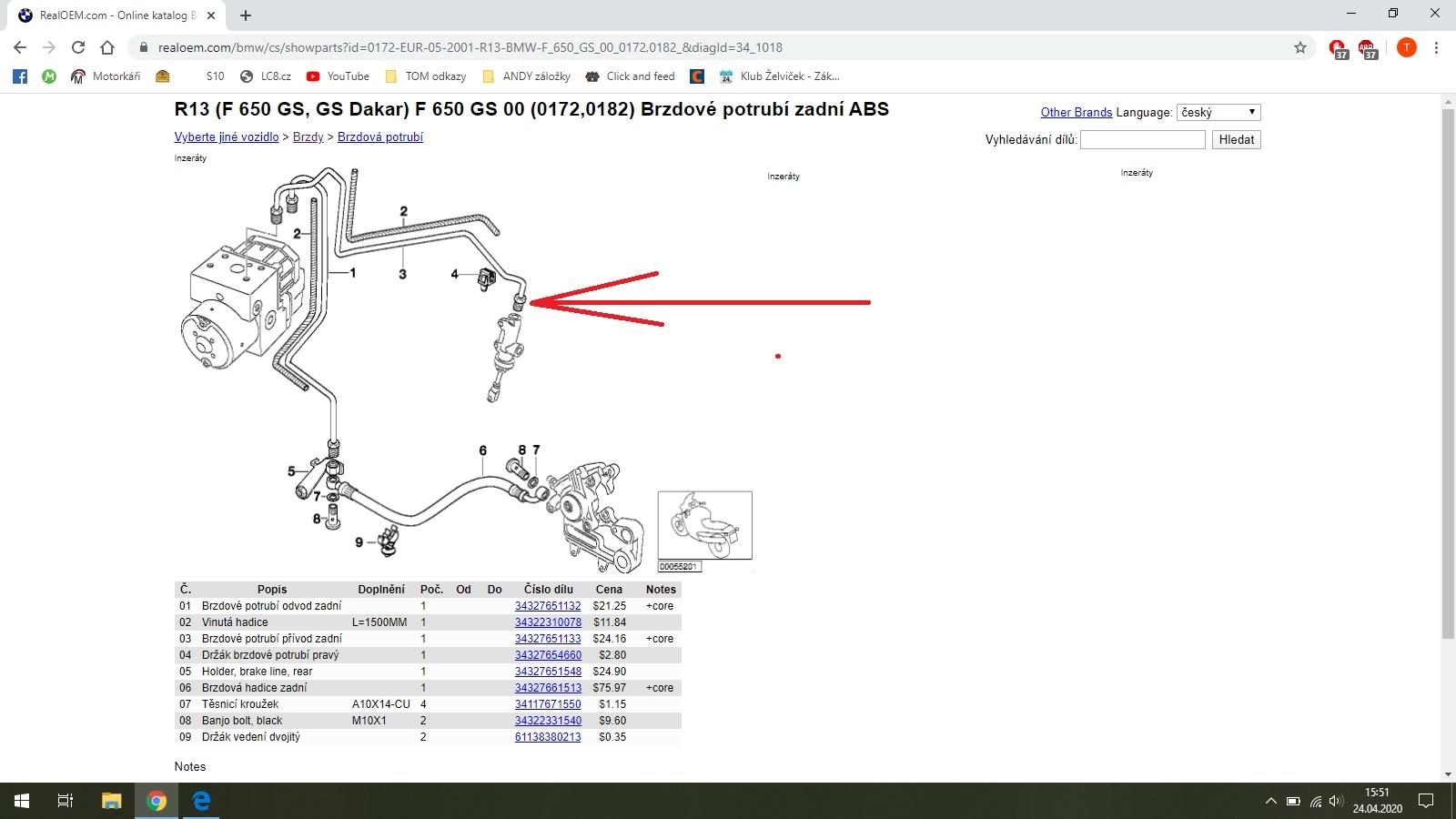The image size is (1456, 819).
Task: Go to the browser home page icon
Action: (x=107, y=47)
